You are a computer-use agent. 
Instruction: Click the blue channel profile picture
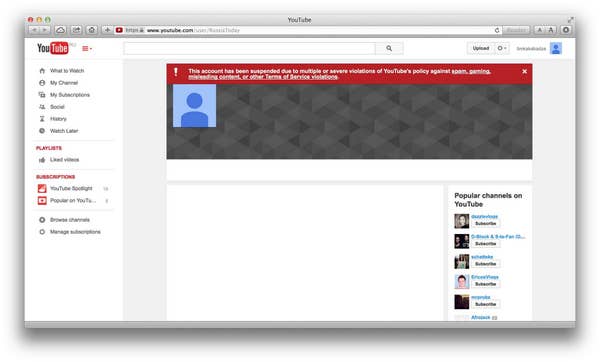(x=194, y=106)
